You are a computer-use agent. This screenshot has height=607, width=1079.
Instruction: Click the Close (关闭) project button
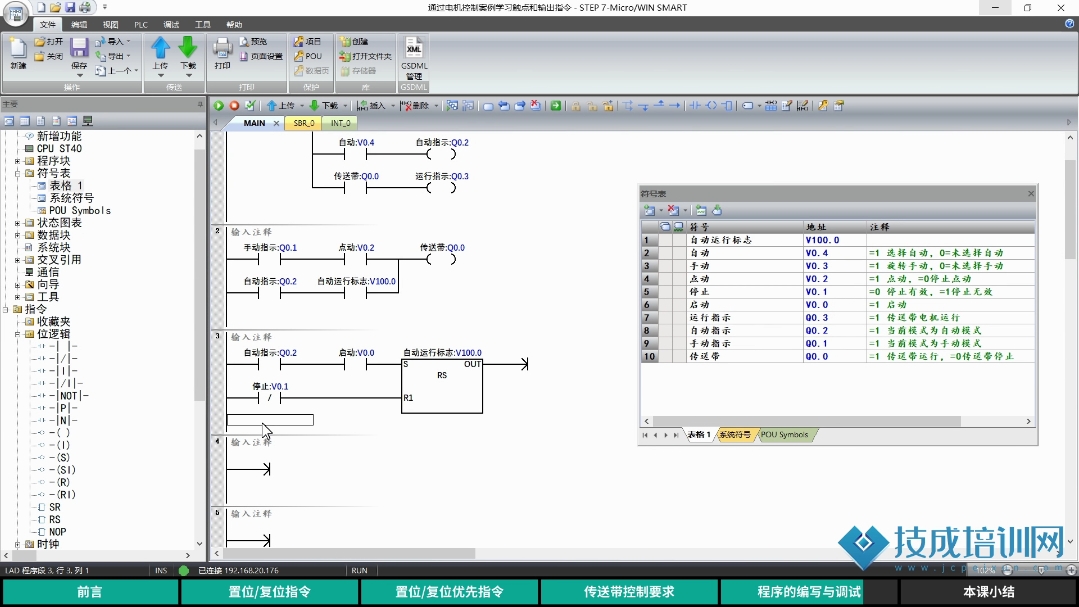coord(49,56)
